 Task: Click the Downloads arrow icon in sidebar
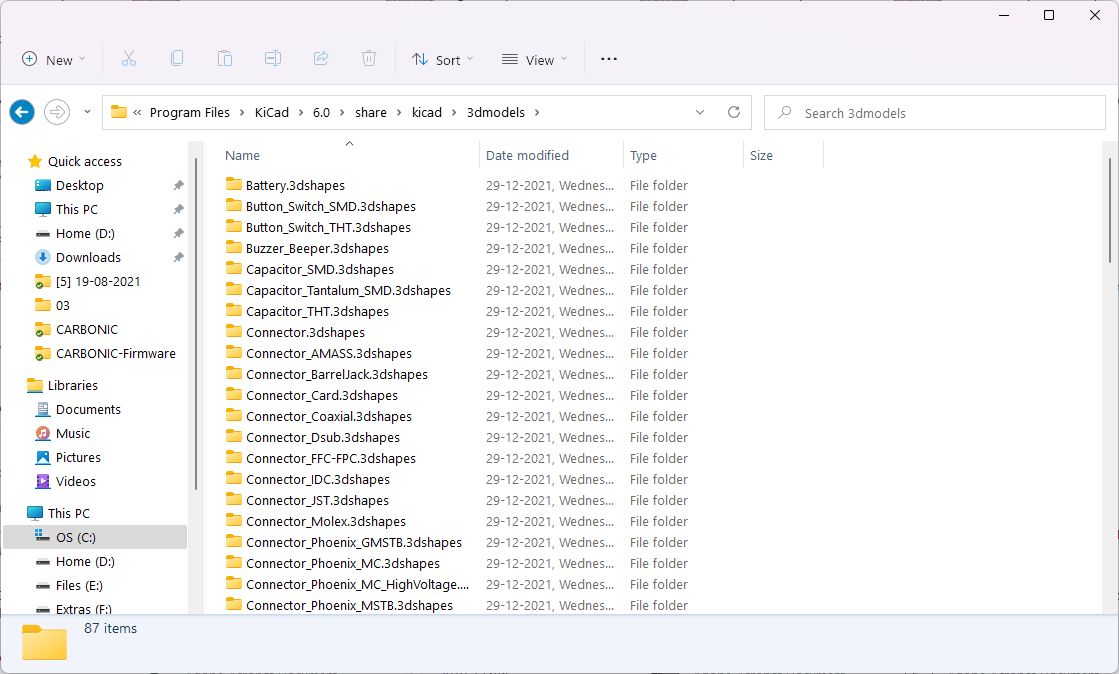tap(43, 257)
